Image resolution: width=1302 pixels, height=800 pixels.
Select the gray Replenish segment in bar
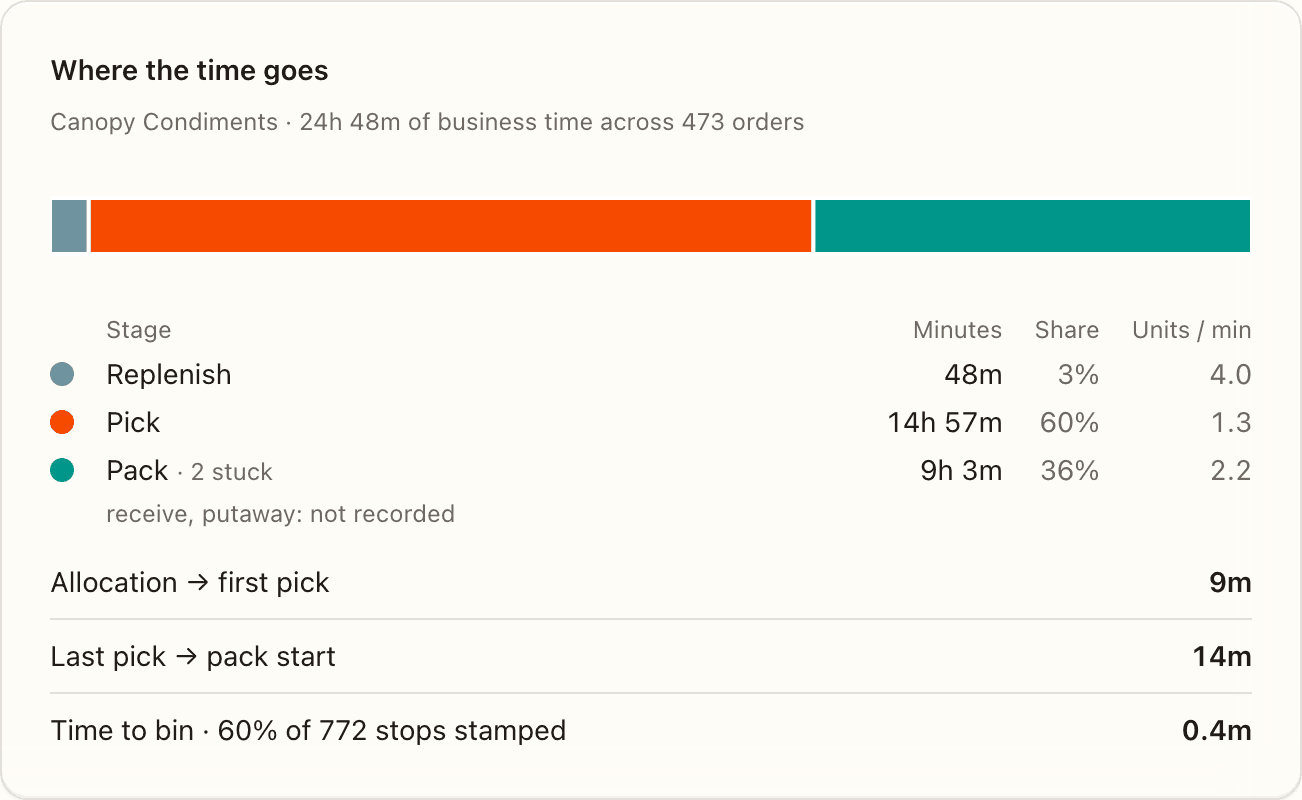coord(69,226)
